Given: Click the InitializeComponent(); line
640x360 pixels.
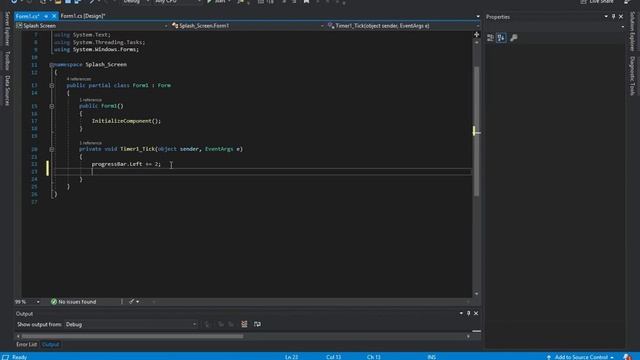Looking at the screenshot, I should 126,121.
